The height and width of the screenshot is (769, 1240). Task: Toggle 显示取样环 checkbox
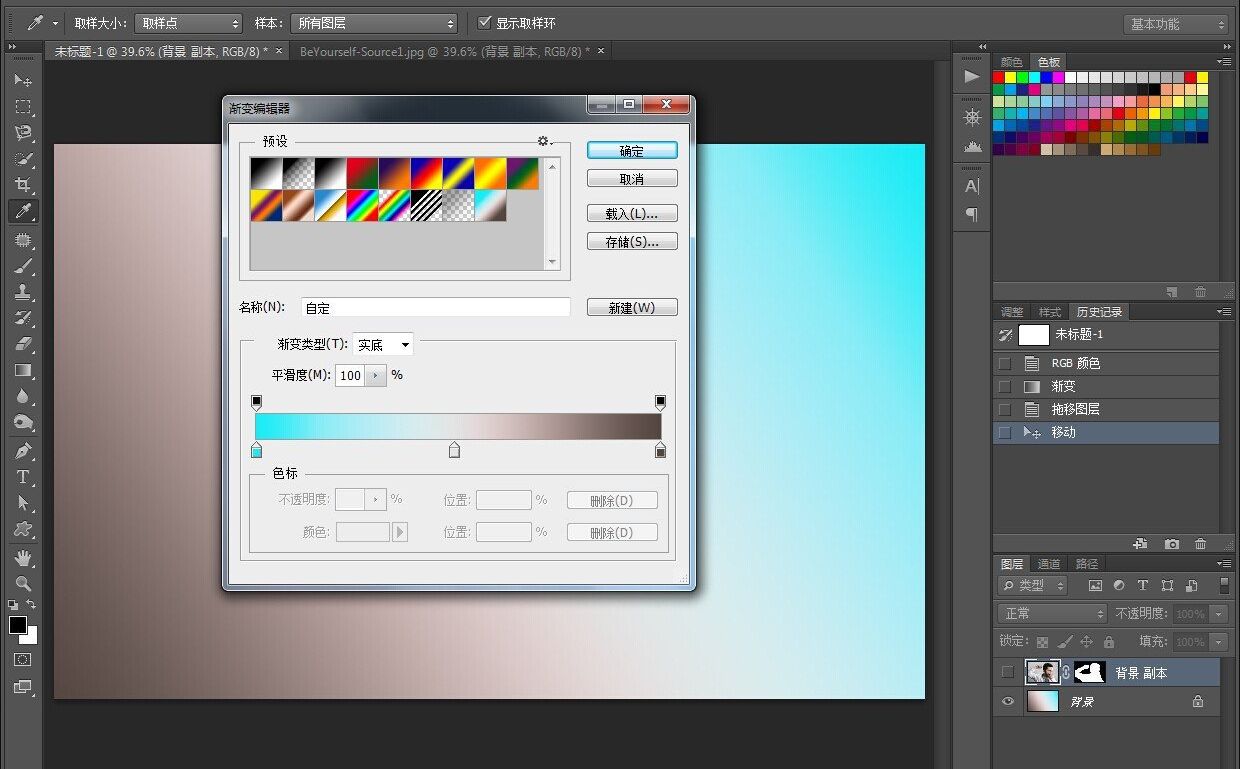coord(485,23)
